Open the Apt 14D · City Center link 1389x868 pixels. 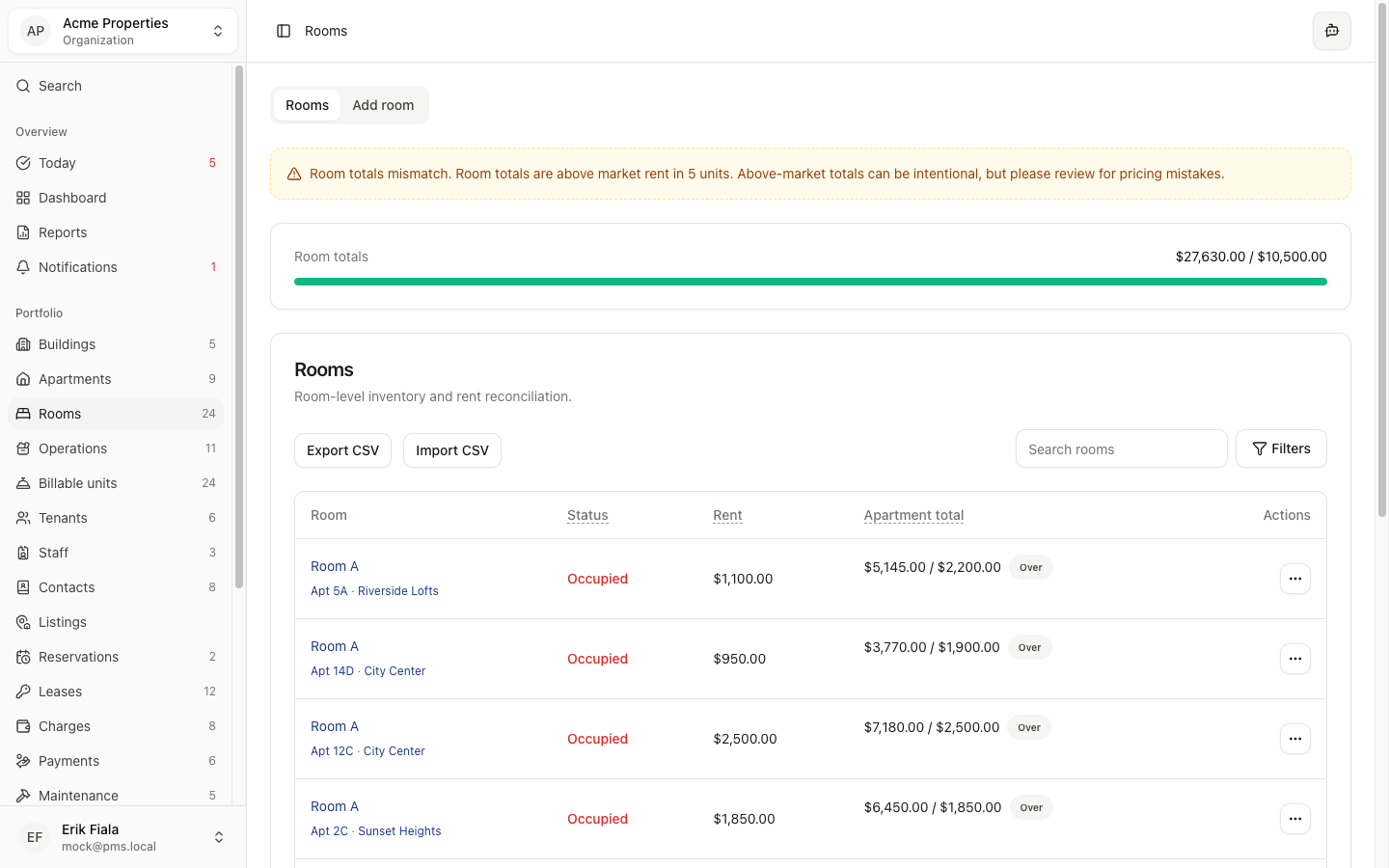coord(368,671)
